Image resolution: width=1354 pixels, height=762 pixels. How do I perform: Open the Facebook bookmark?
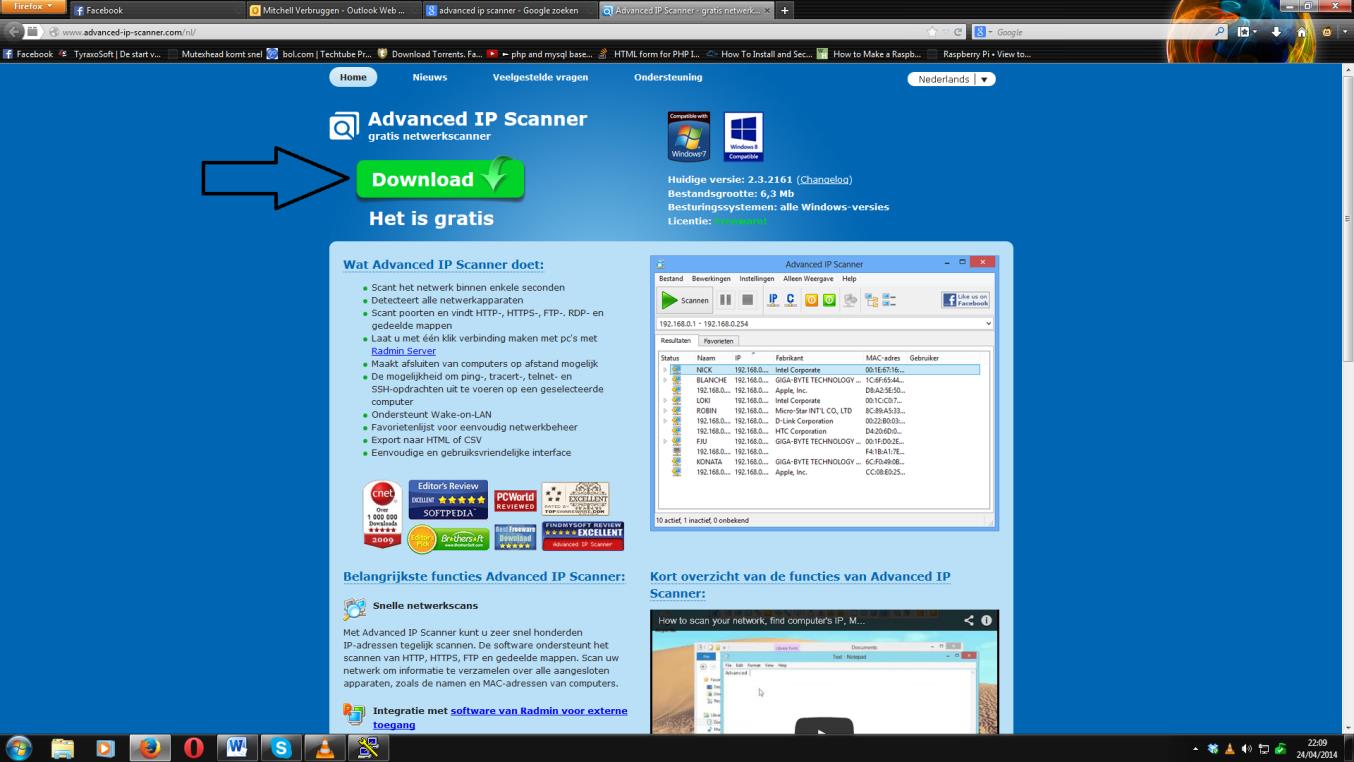(x=27, y=54)
